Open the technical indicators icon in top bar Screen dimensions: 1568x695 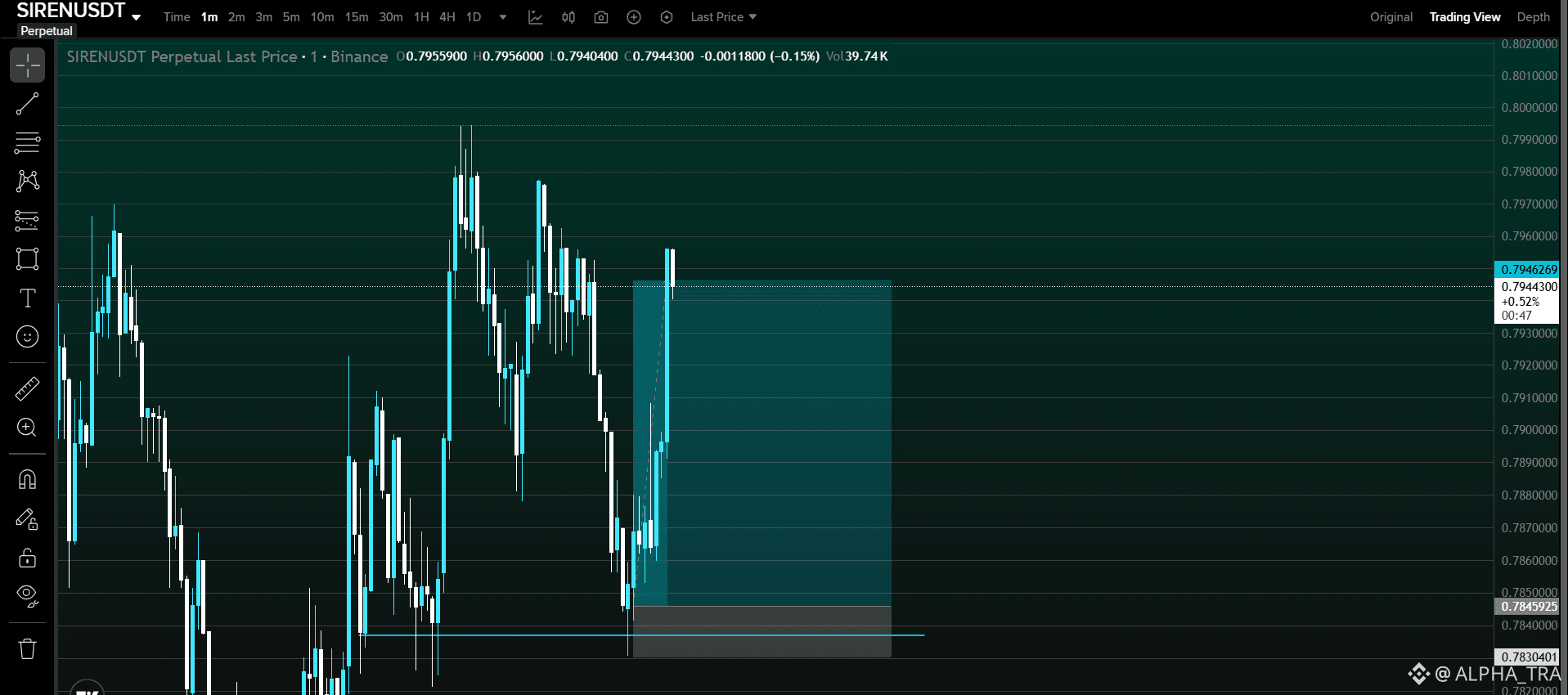(x=536, y=17)
